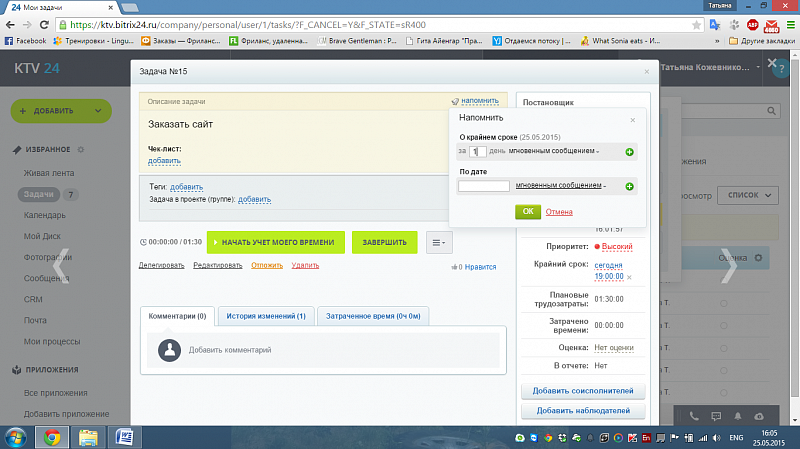Go to next task with right arrow

pos(729,265)
